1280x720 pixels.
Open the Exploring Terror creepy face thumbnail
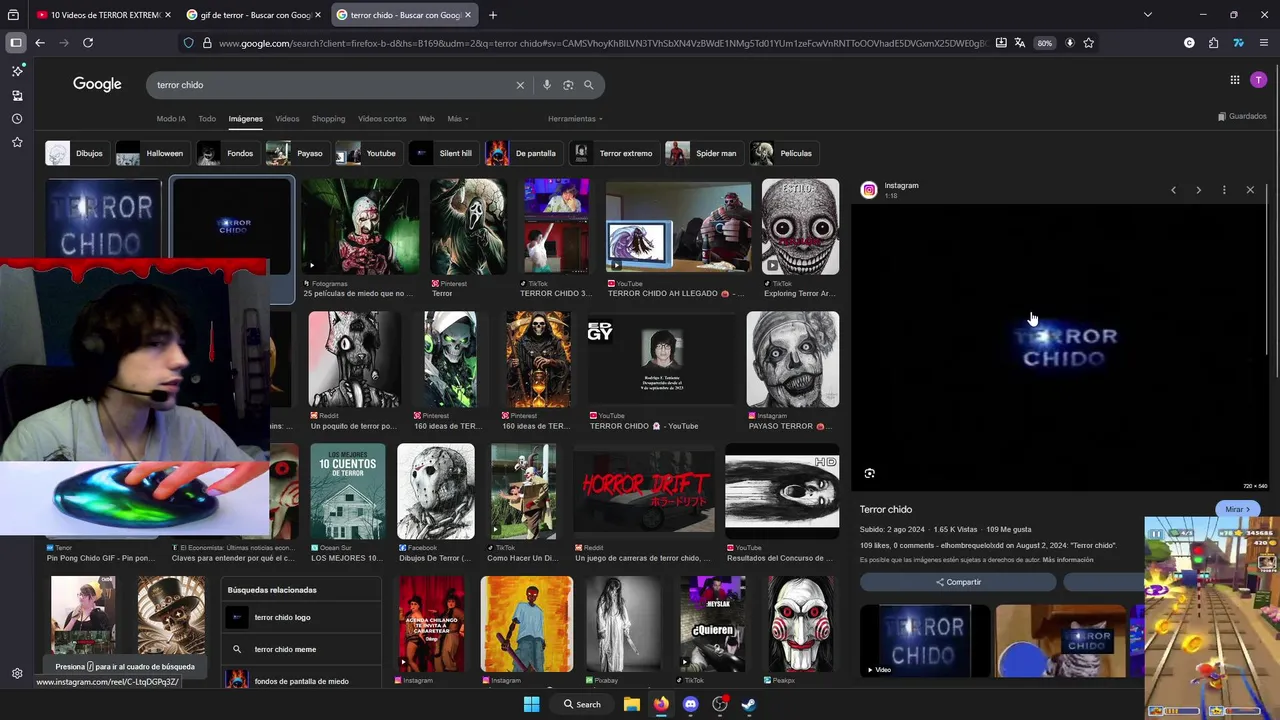point(800,227)
